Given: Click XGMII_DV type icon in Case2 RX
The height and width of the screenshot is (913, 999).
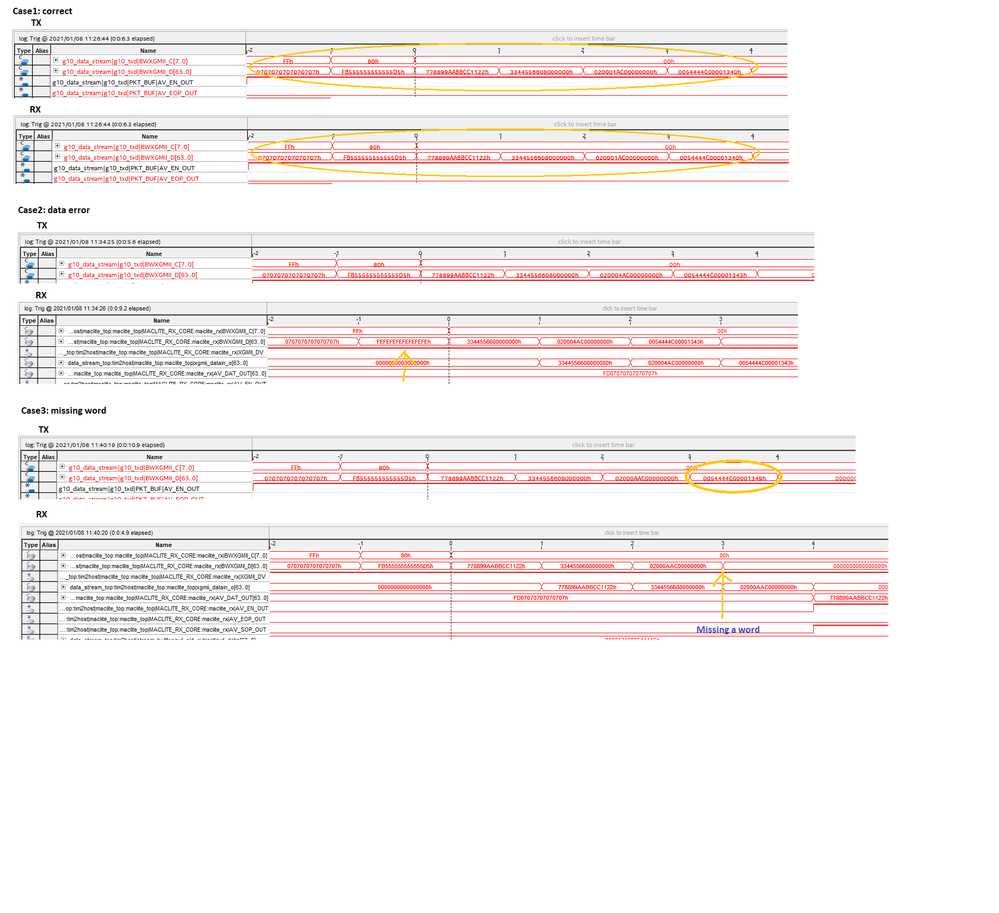Looking at the screenshot, I should pyautogui.click(x=29, y=352).
